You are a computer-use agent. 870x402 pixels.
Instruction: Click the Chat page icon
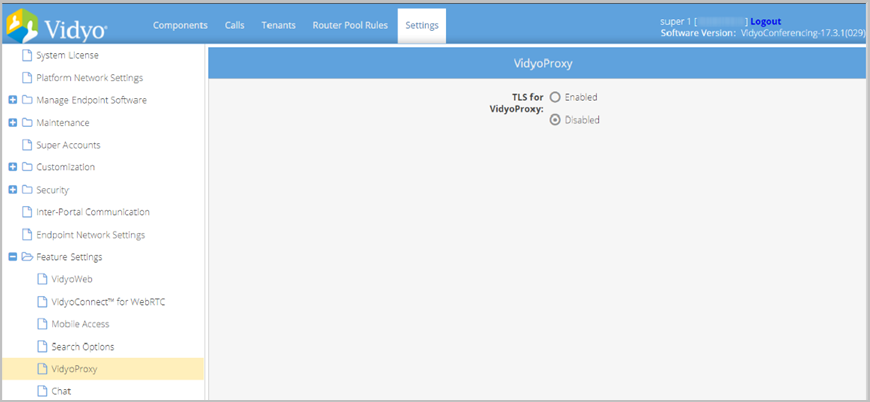click(42, 391)
